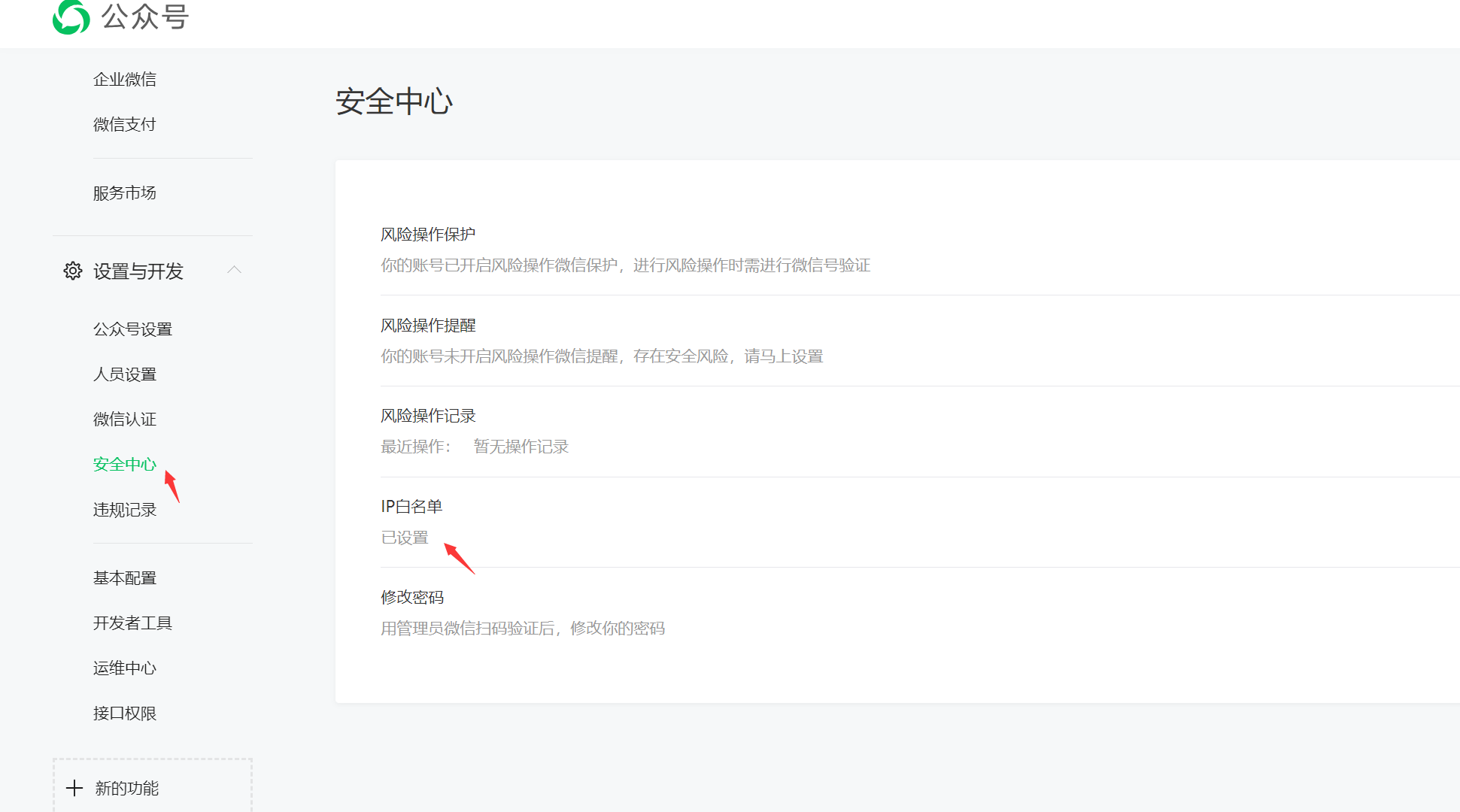Select 人员设置 sidebar item
This screenshot has width=1460, height=812.
coord(125,374)
